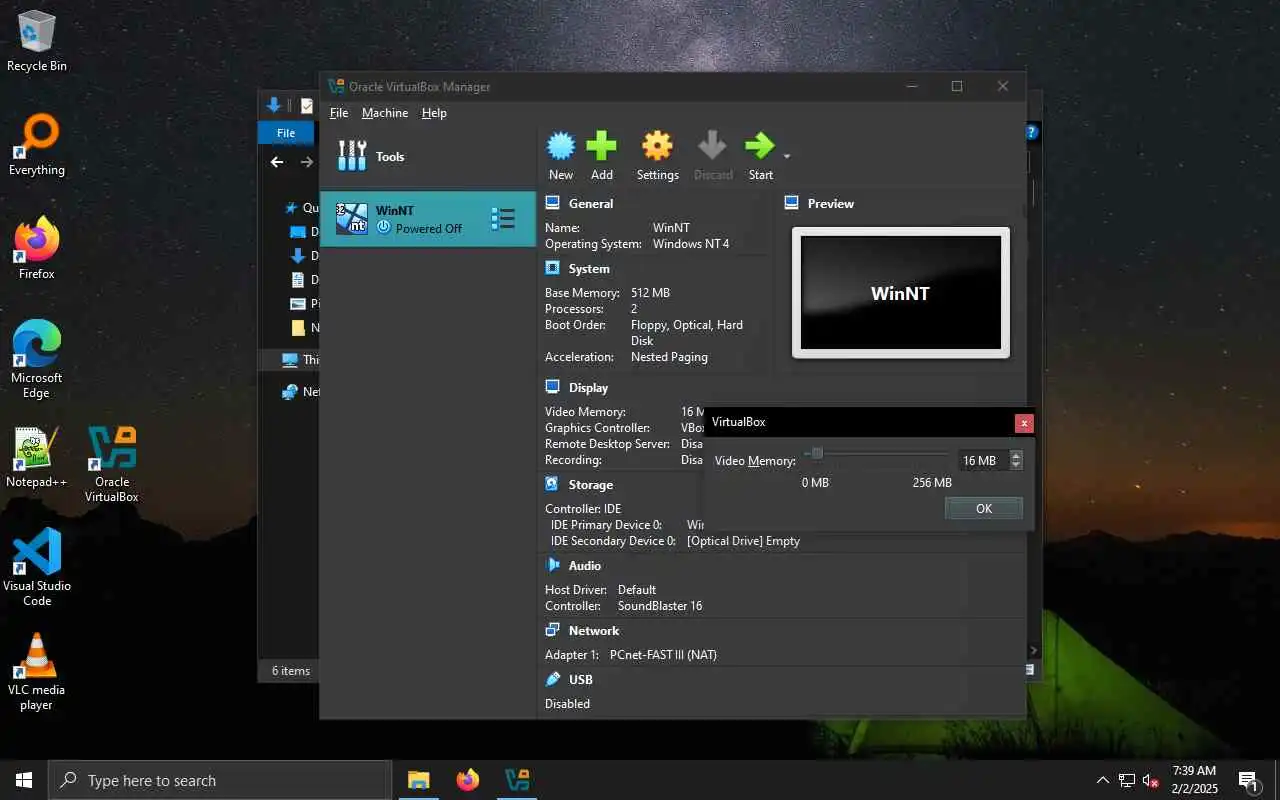Click the greyed Discard toolbar icon
This screenshot has height=800, width=1280.
713,147
